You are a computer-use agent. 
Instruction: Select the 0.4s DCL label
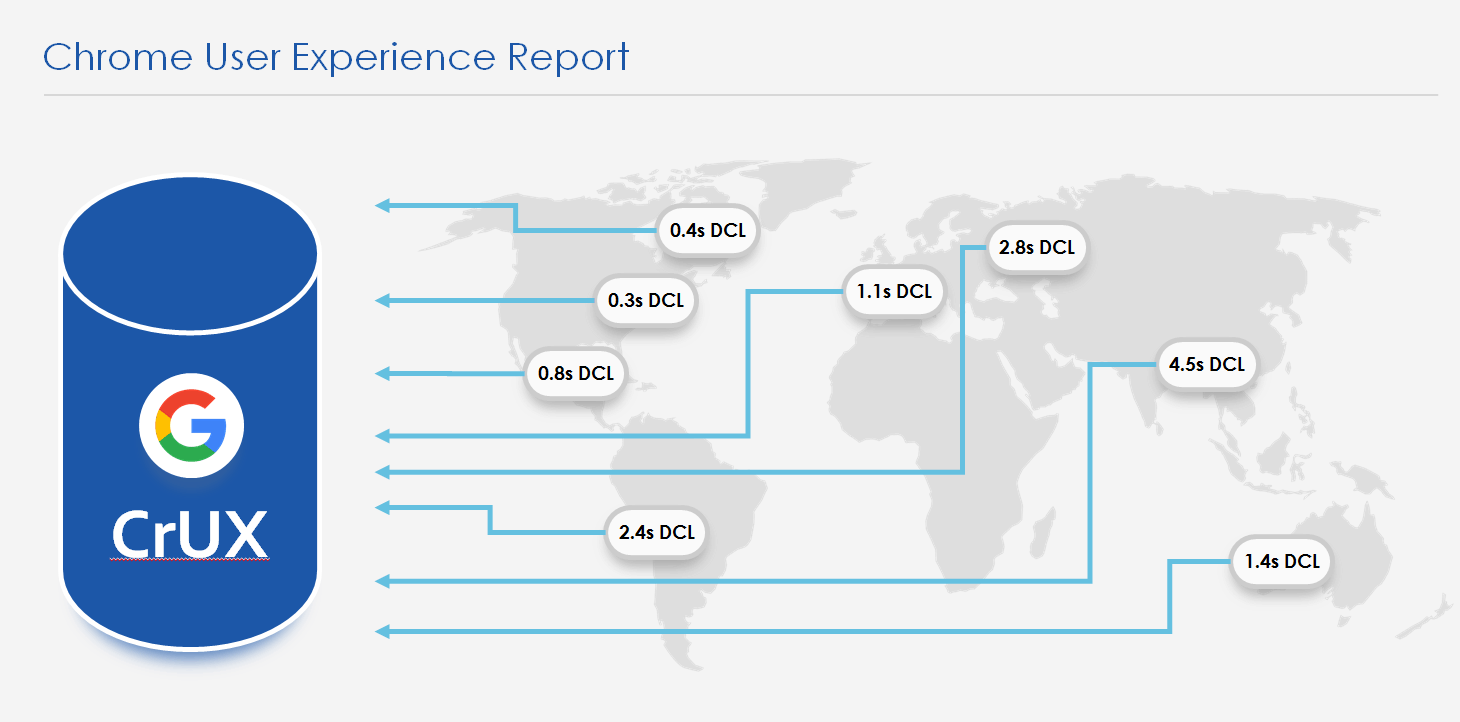click(707, 231)
